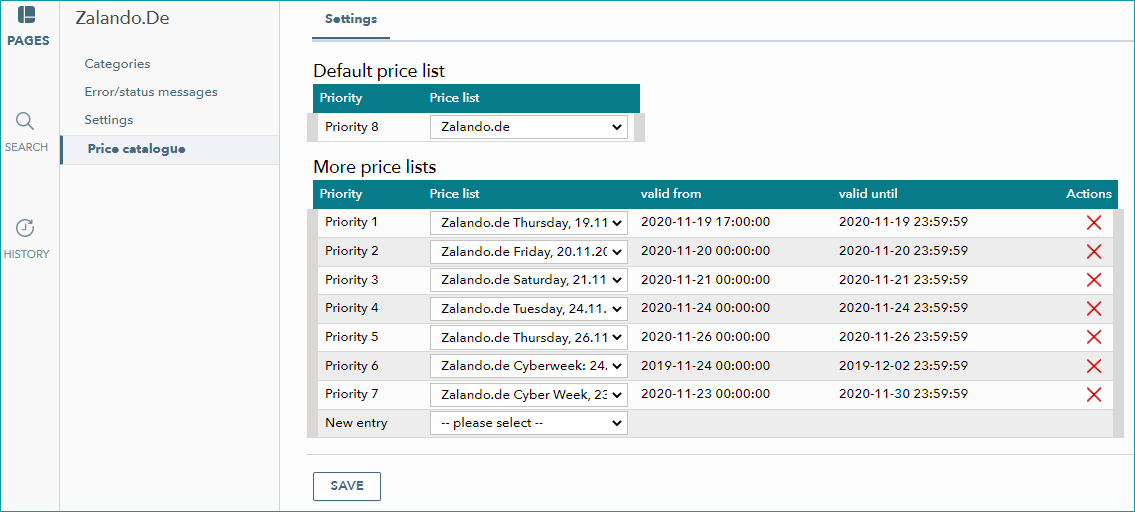Delete the Priority 7 price list row
Image resolution: width=1135 pixels, height=512 pixels.
pos(1094,395)
